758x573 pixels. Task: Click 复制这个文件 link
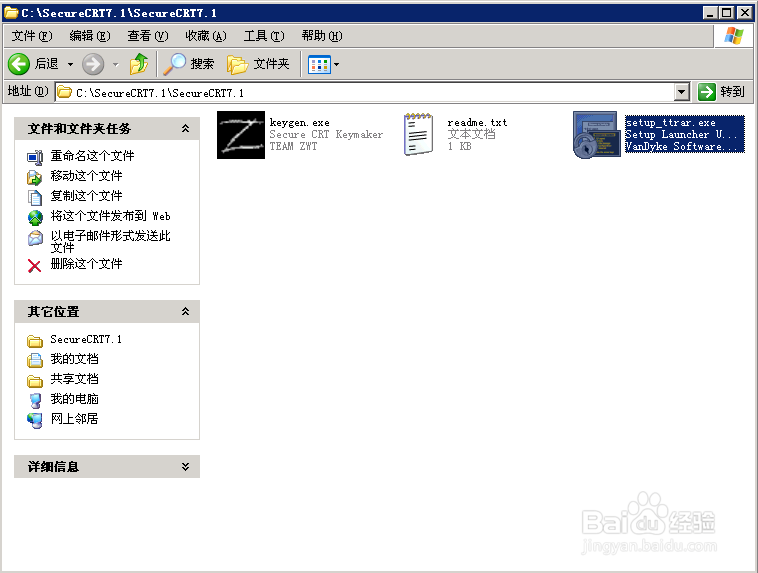coord(87,196)
